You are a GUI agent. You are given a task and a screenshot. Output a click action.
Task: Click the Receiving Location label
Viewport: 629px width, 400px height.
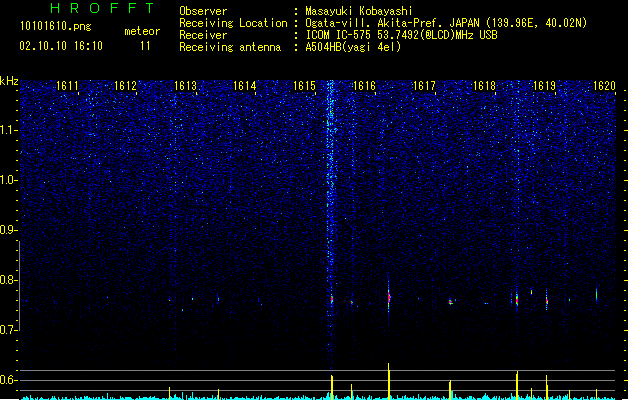coord(233,23)
